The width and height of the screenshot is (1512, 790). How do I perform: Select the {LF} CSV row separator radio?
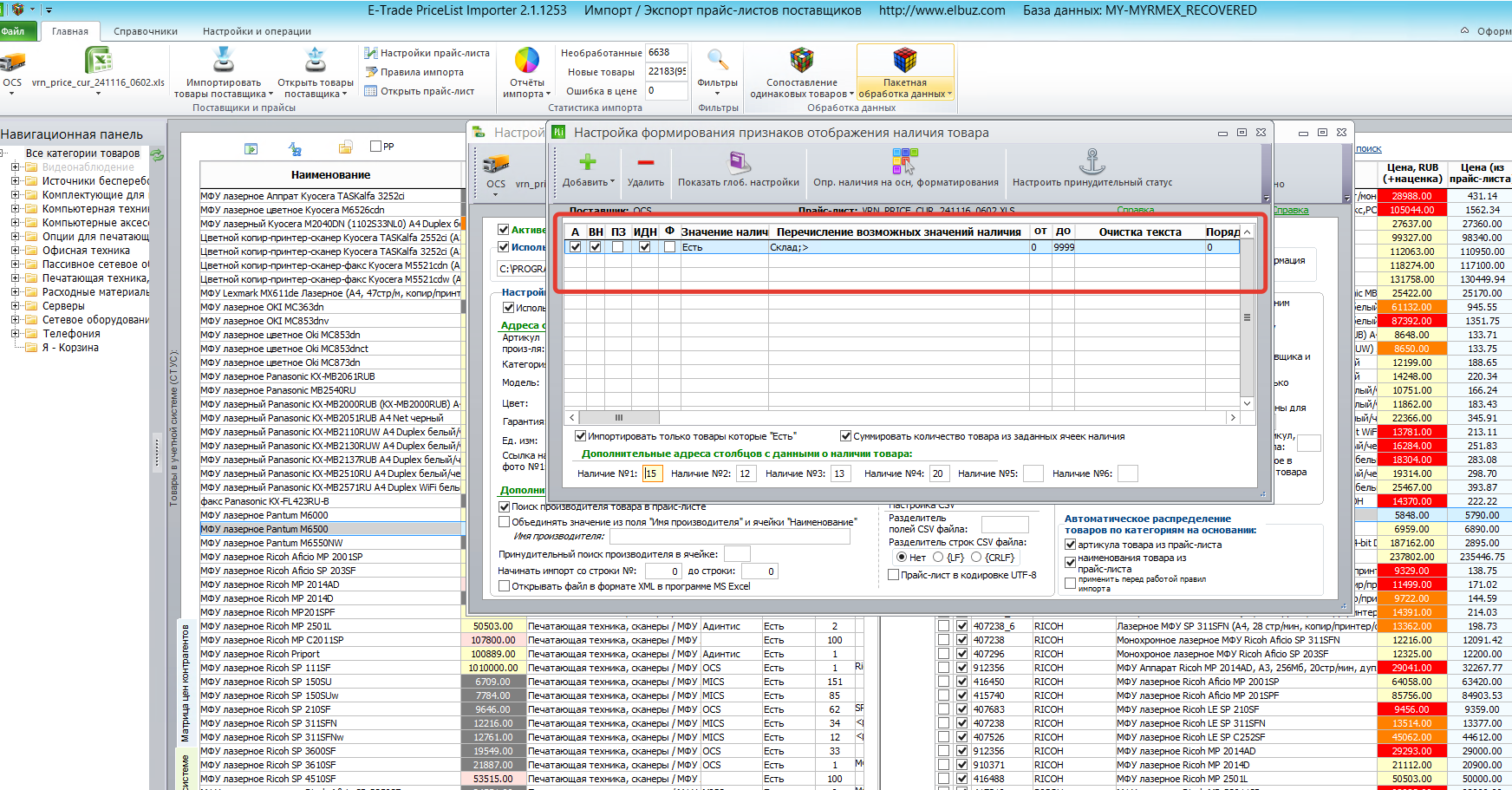pos(937,558)
